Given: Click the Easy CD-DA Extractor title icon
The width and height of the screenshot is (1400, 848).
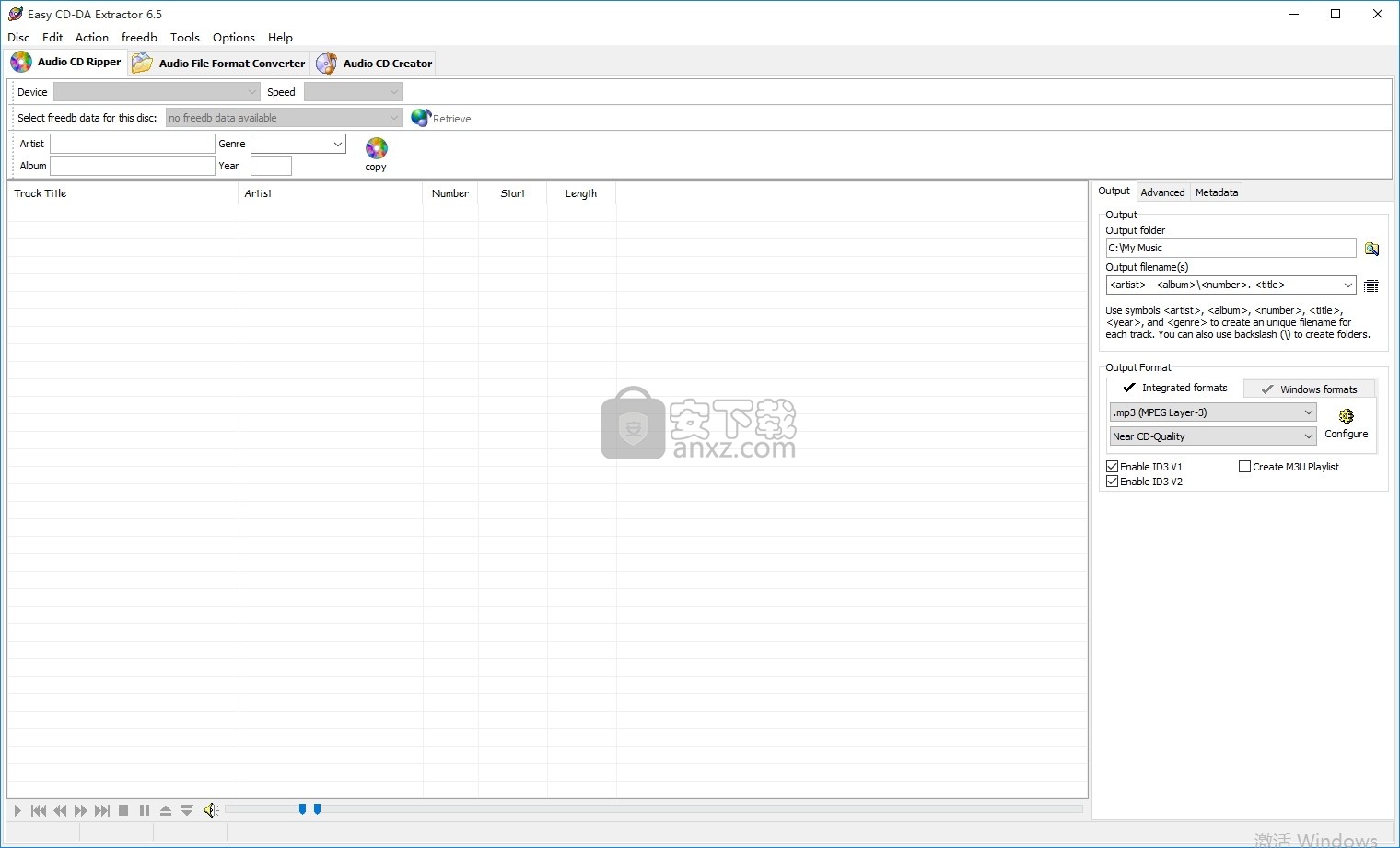Looking at the screenshot, I should coord(15,14).
